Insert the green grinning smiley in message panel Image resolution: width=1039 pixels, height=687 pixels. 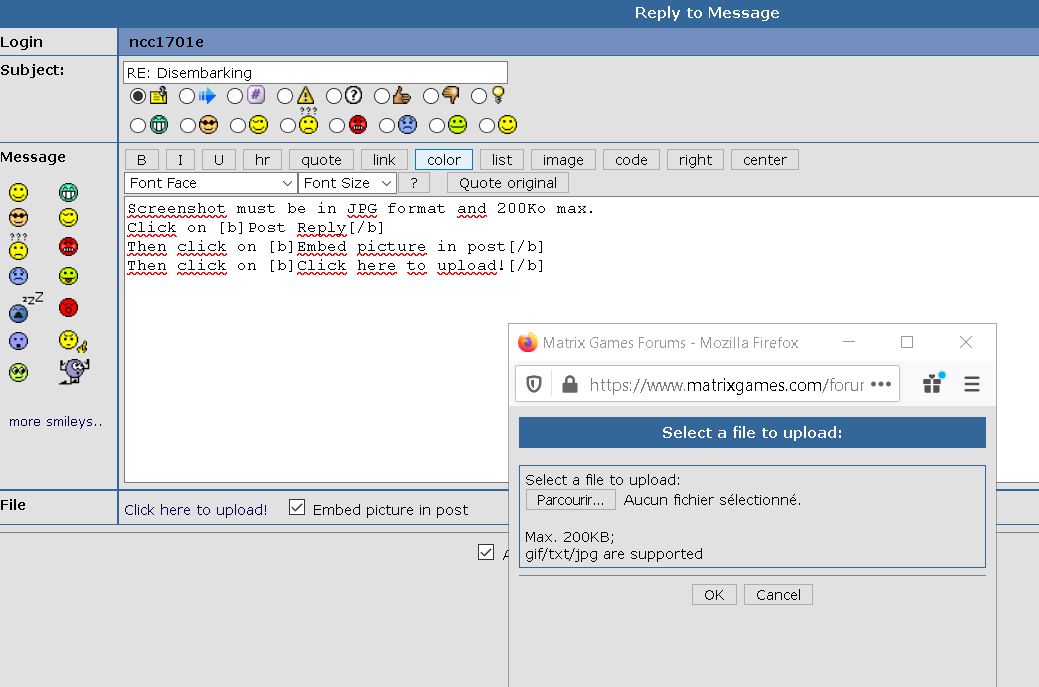(68, 193)
